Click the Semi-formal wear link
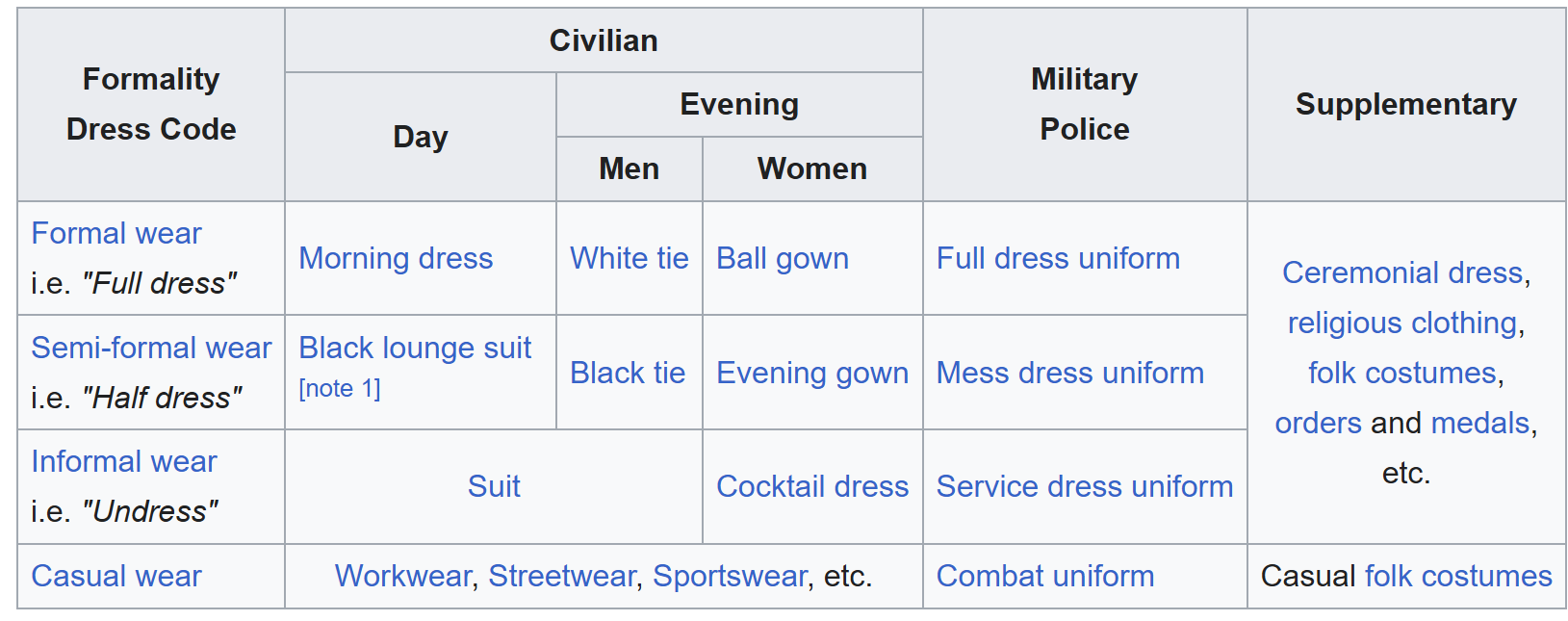Image resolution: width=1568 pixels, height=621 pixels. tap(151, 348)
